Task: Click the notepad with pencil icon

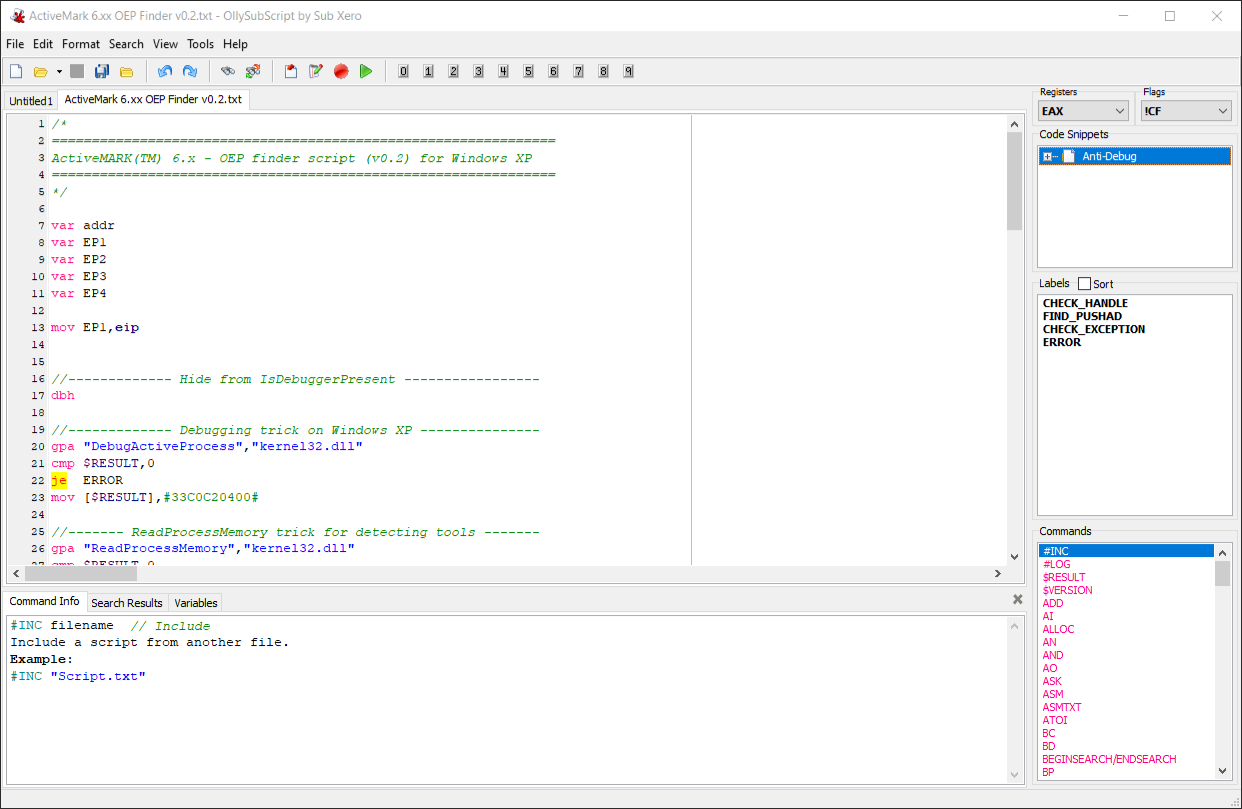Action: click(316, 71)
